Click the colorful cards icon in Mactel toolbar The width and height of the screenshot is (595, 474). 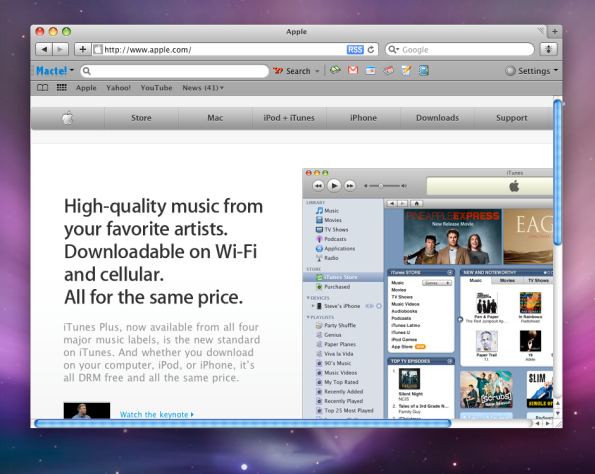[x=388, y=71]
